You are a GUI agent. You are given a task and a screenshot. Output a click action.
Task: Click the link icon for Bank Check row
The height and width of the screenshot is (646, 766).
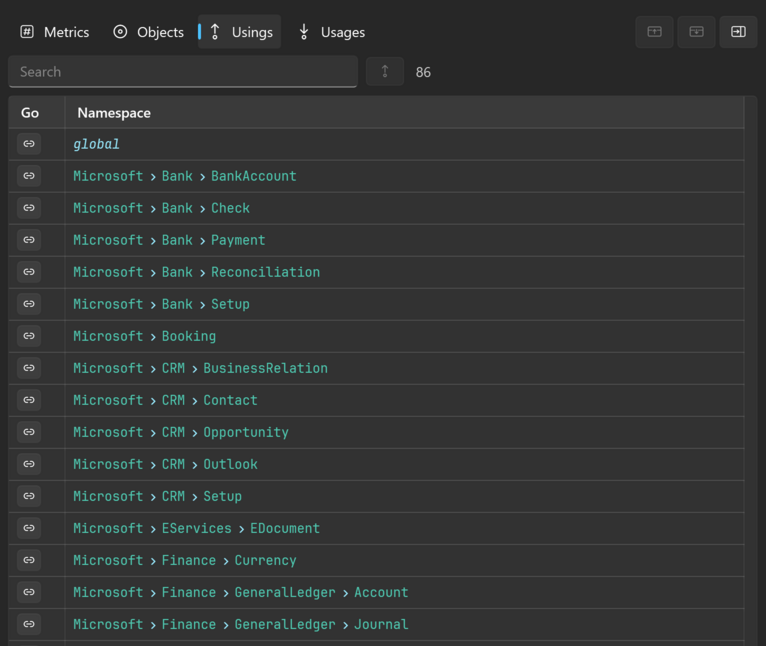(x=29, y=208)
